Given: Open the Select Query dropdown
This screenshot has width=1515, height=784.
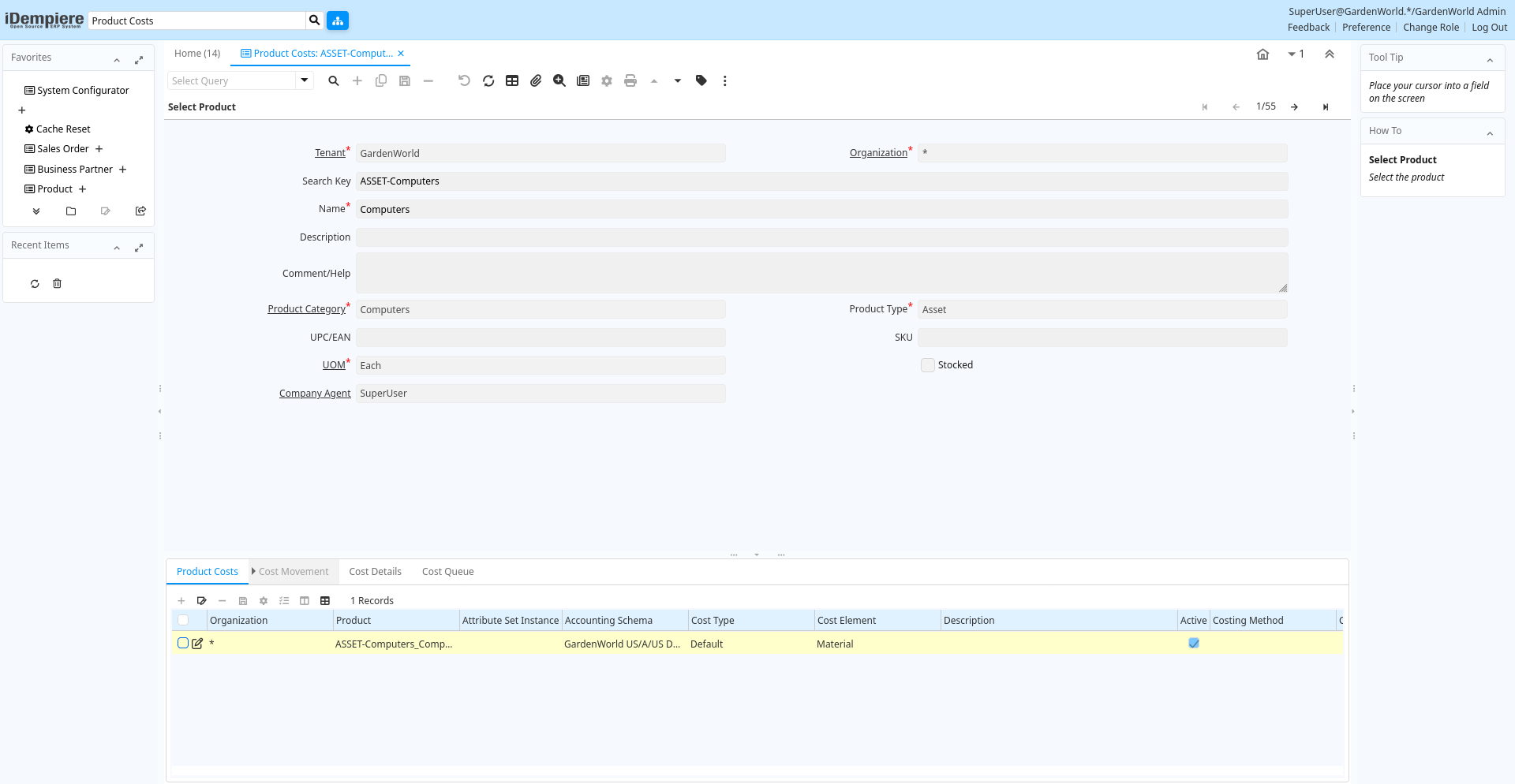Looking at the screenshot, I should point(304,80).
